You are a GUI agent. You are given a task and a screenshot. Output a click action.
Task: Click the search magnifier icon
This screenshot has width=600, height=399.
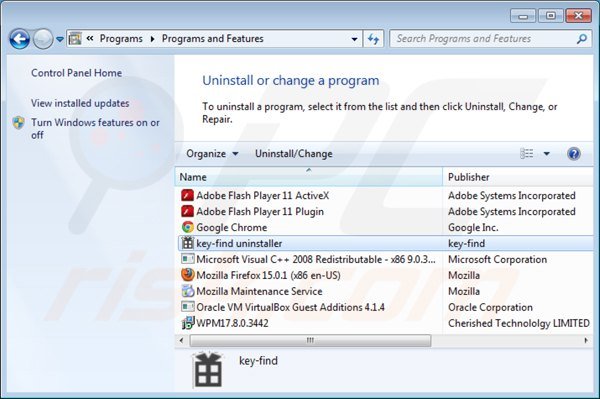[582, 39]
